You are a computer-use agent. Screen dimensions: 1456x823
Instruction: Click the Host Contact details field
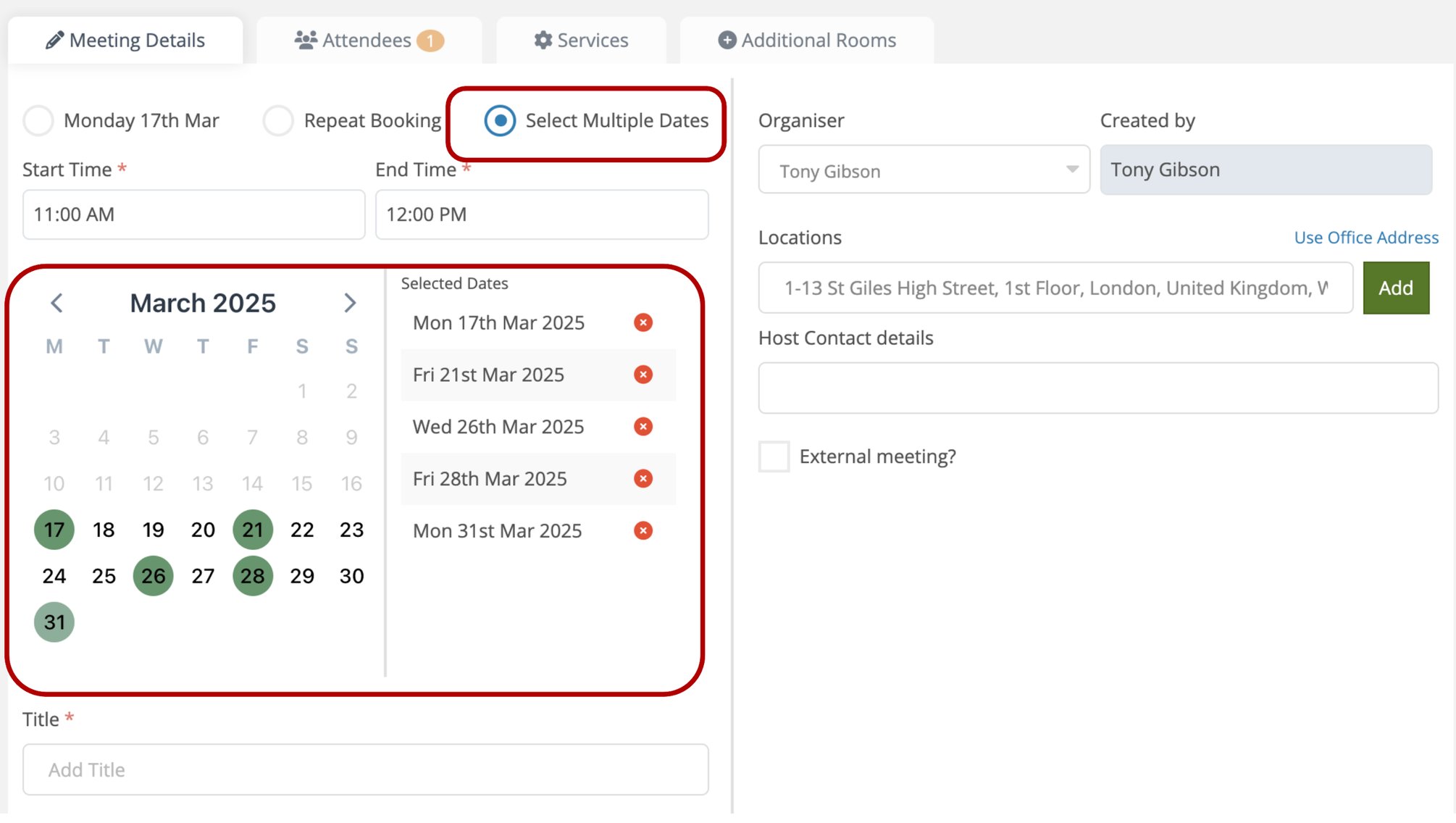click(1098, 388)
